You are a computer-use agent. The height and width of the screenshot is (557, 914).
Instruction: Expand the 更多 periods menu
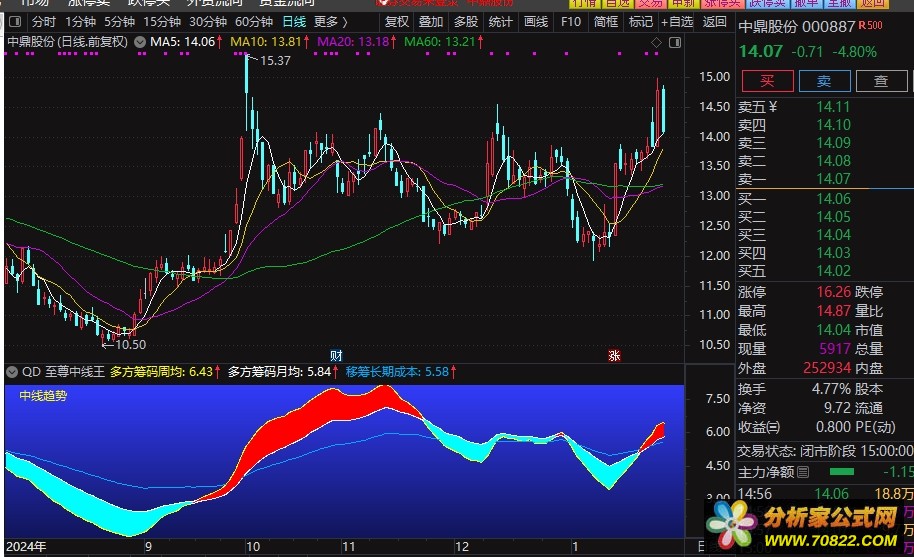tap(331, 22)
